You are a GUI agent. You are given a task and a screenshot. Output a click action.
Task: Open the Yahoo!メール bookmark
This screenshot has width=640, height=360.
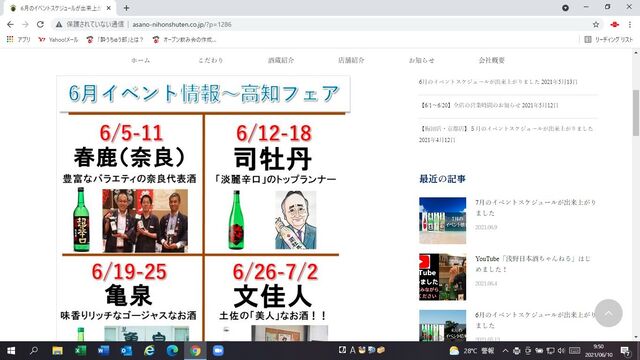click(58, 40)
